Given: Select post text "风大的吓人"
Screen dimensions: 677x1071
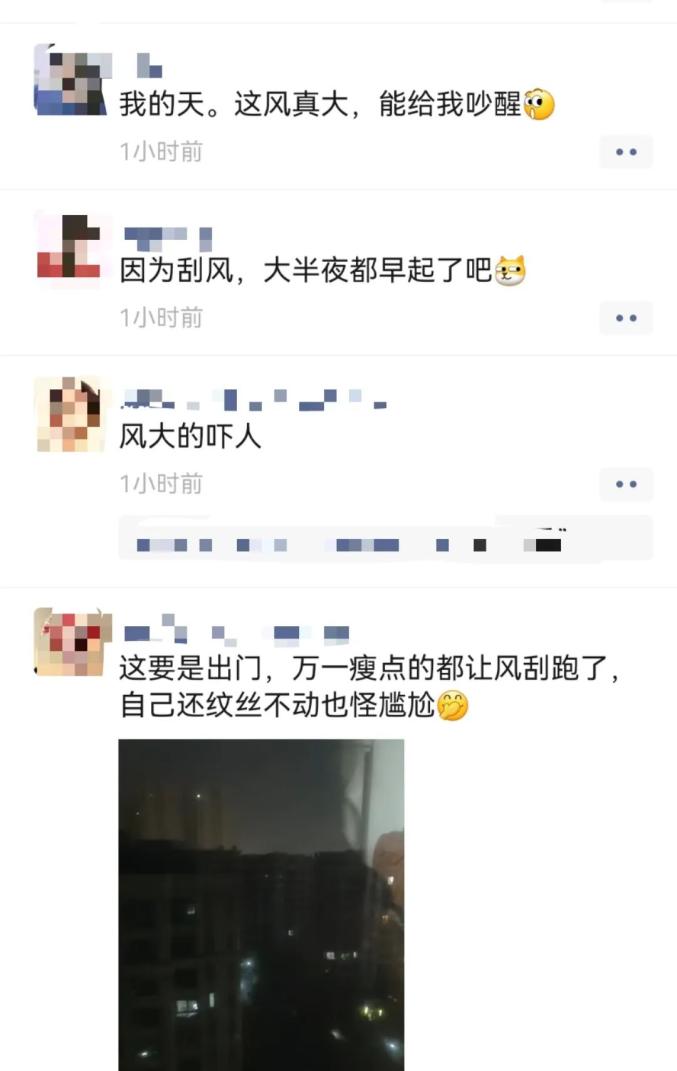Looking at the screenshot, I should pyautogui.click(x=191, y=436).
